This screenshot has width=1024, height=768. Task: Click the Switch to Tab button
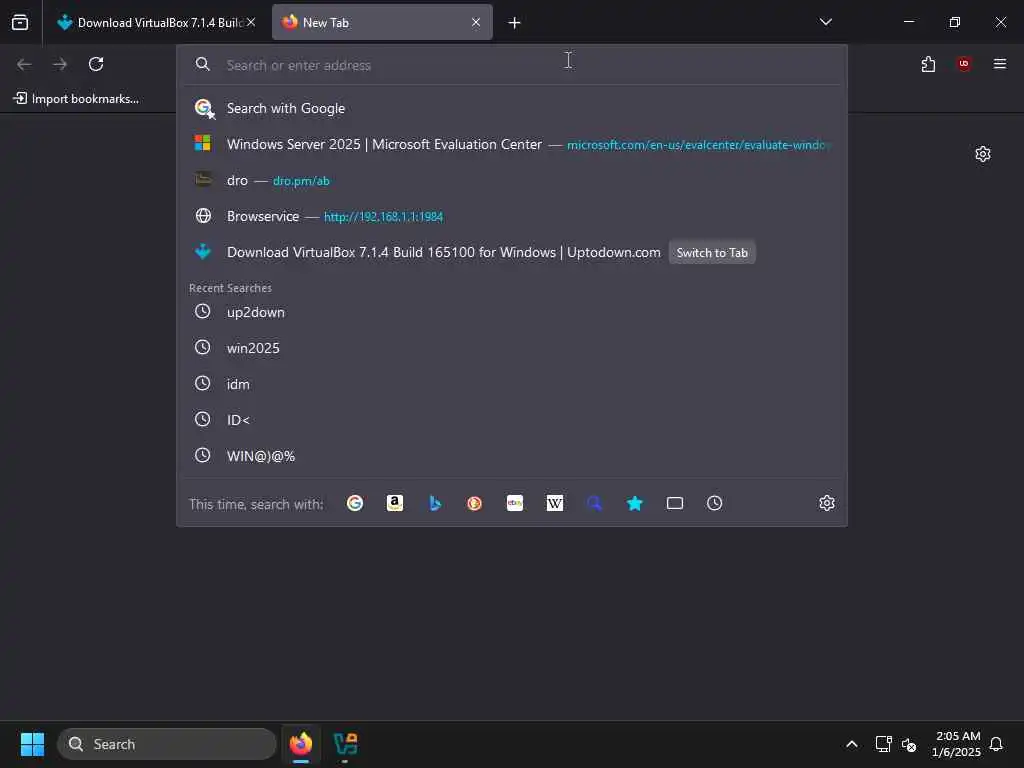pos(712,253)
